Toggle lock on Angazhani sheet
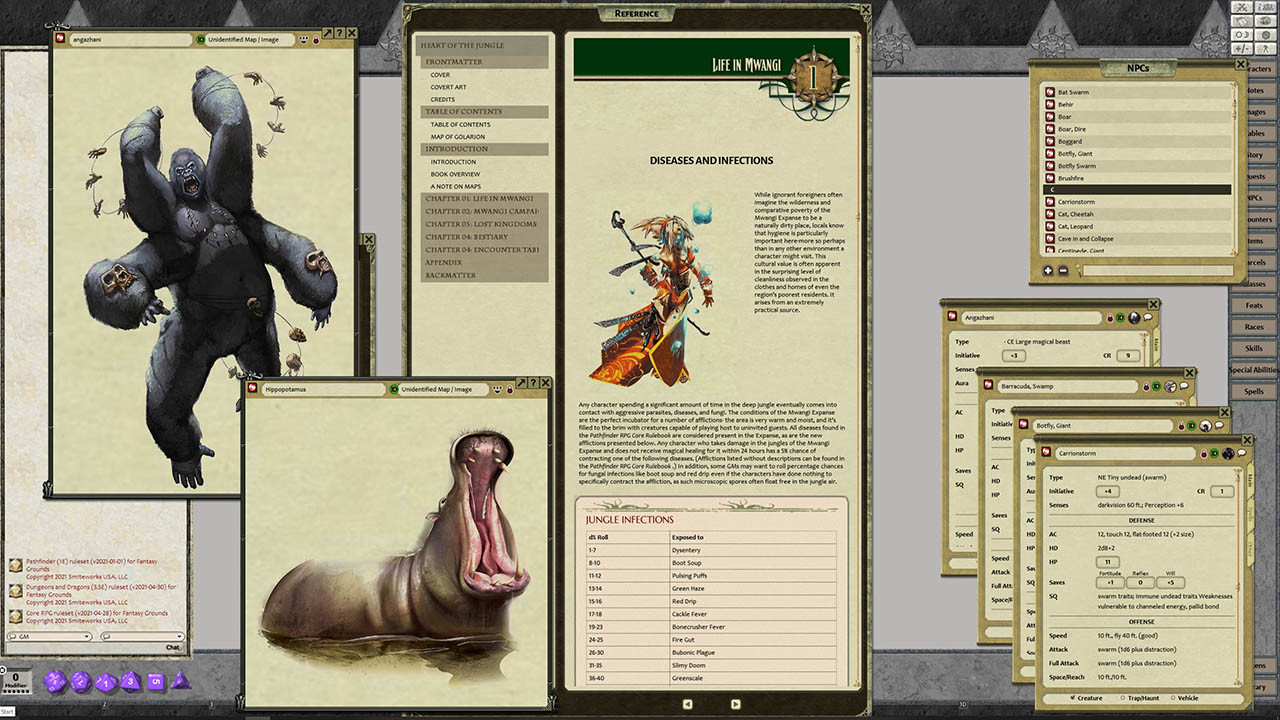The image size is (1280, 720). [x=1110, y=317]
